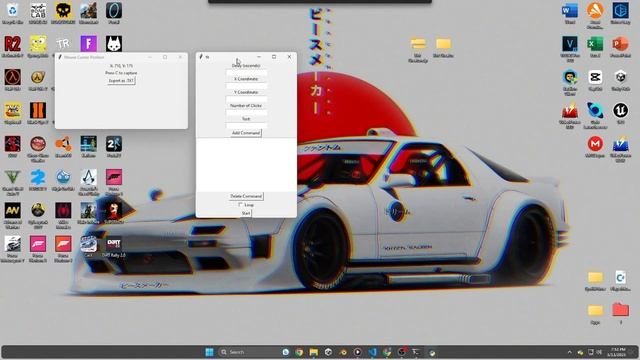
Task: Focus the X Coordinate input field
Action: coord(246,86)
